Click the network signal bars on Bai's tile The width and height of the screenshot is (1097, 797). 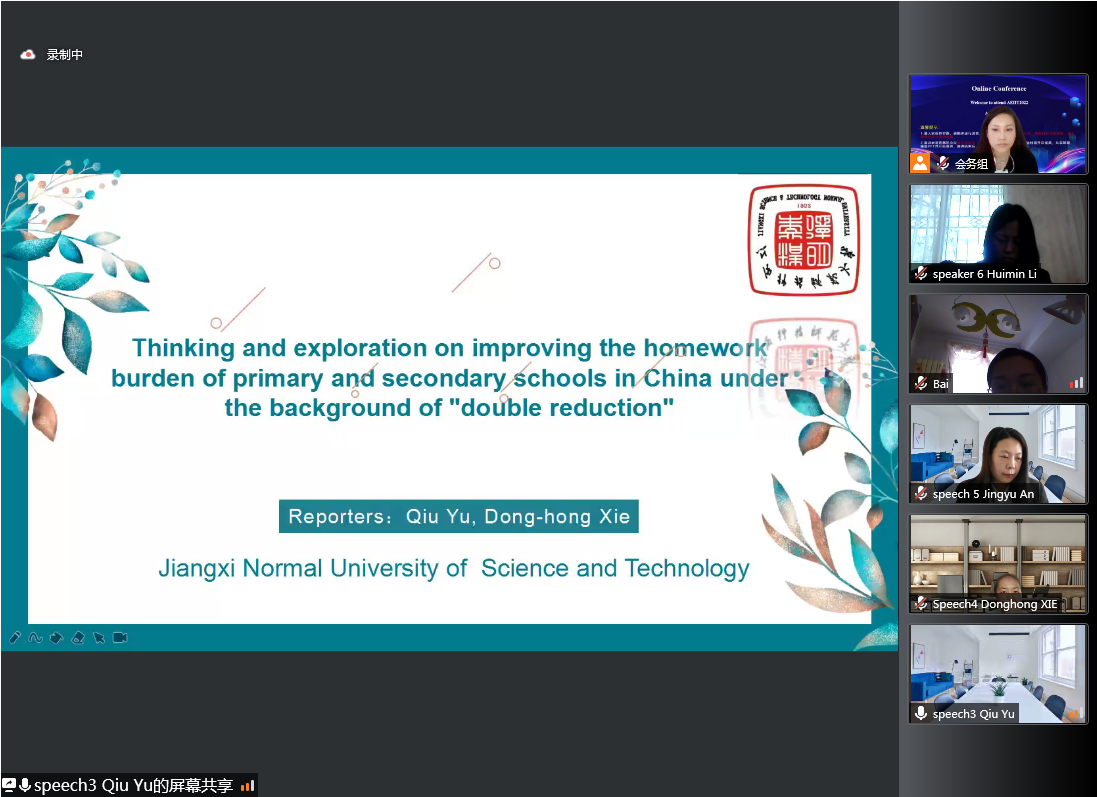(x=1076, y=383)
